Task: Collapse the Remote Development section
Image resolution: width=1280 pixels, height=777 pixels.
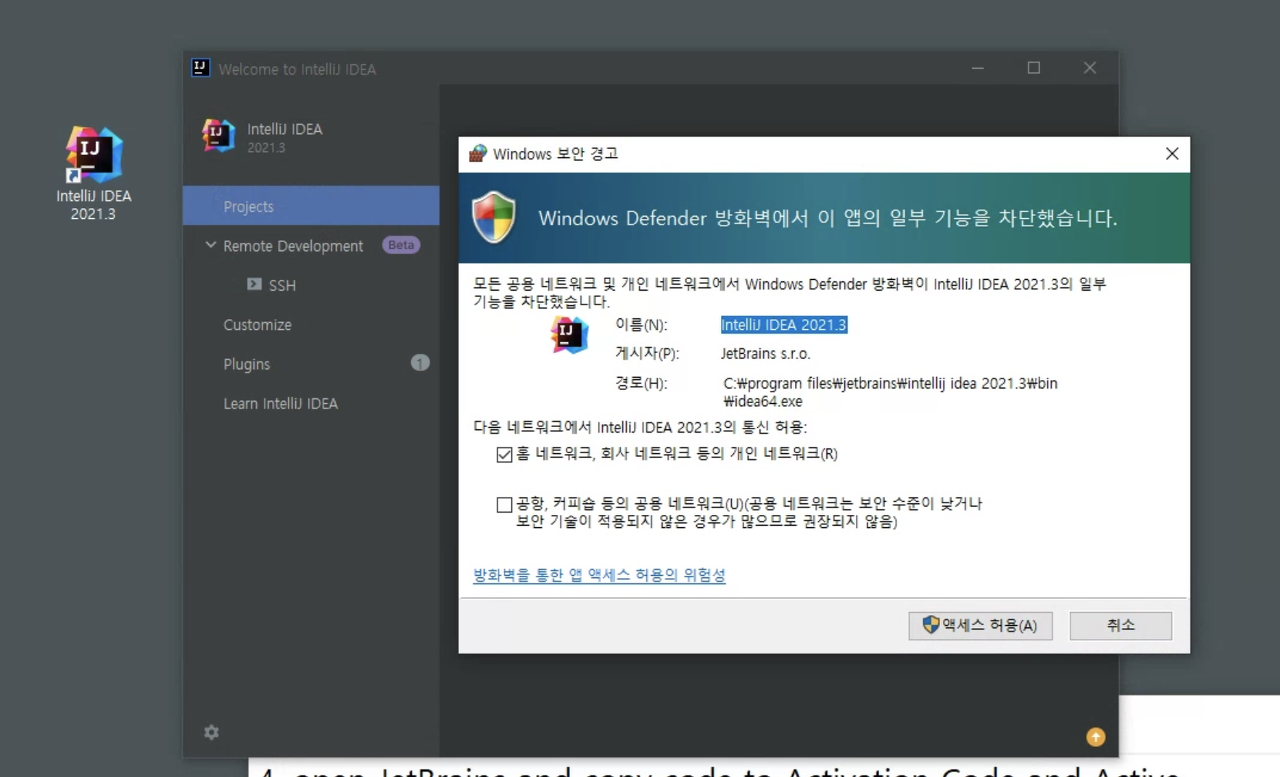Action: [x=210, y=245]
